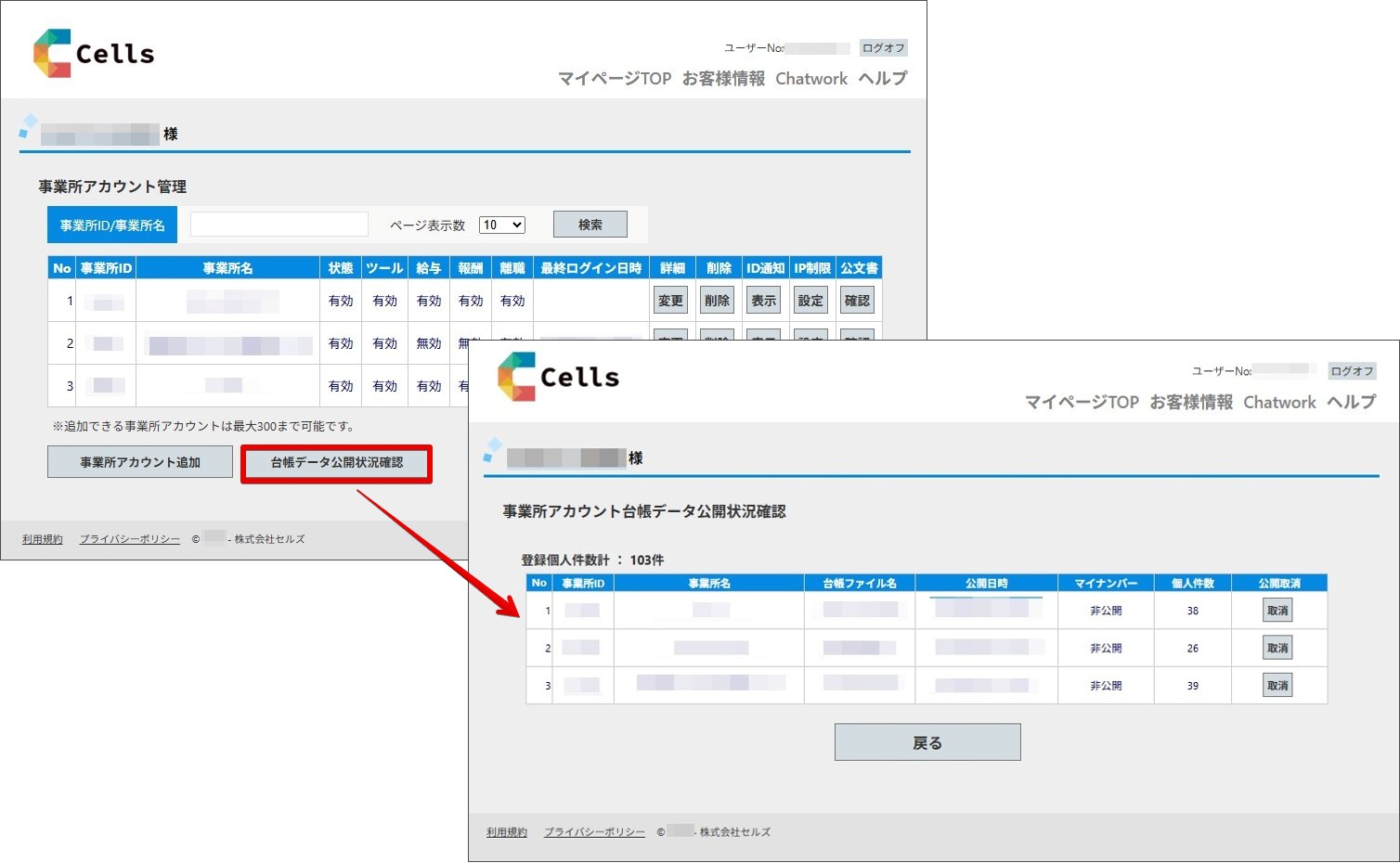Viewport: 1400px width, 863px height.
Task: Click the 状態 column header
Action: 341,268
